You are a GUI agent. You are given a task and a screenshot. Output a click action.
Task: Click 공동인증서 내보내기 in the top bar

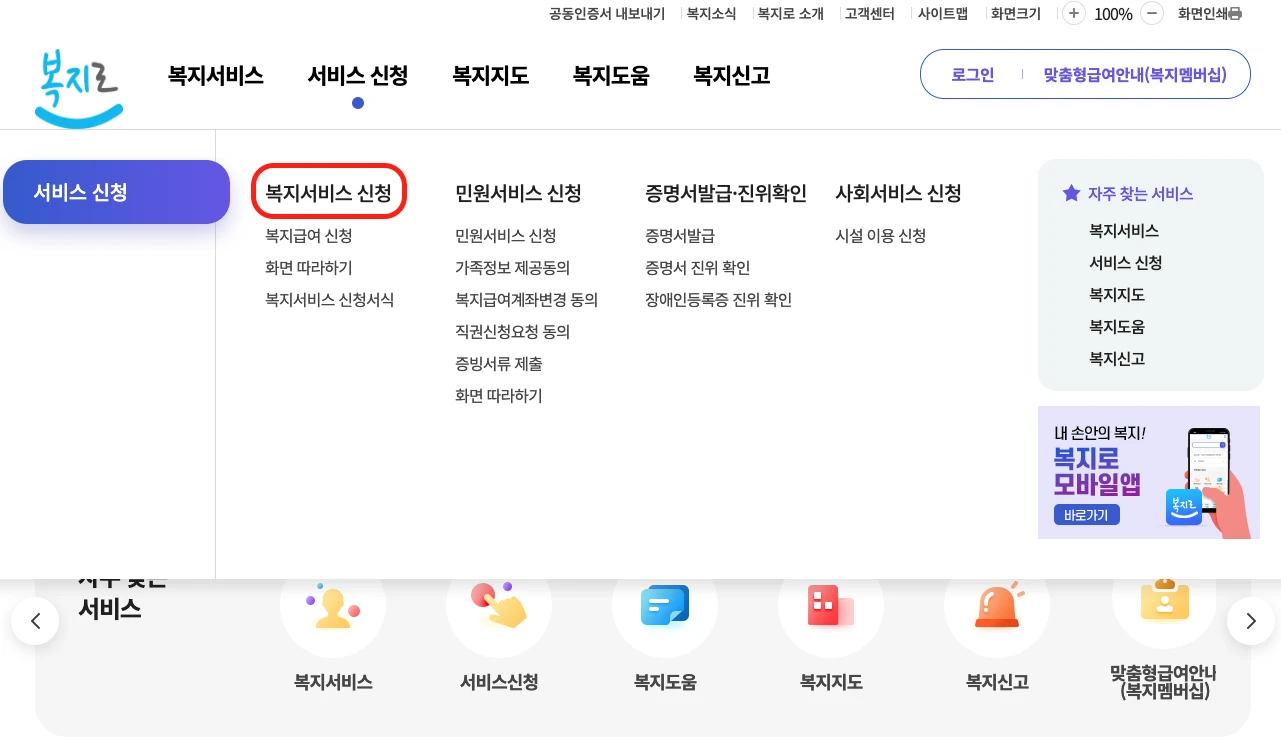606,14
